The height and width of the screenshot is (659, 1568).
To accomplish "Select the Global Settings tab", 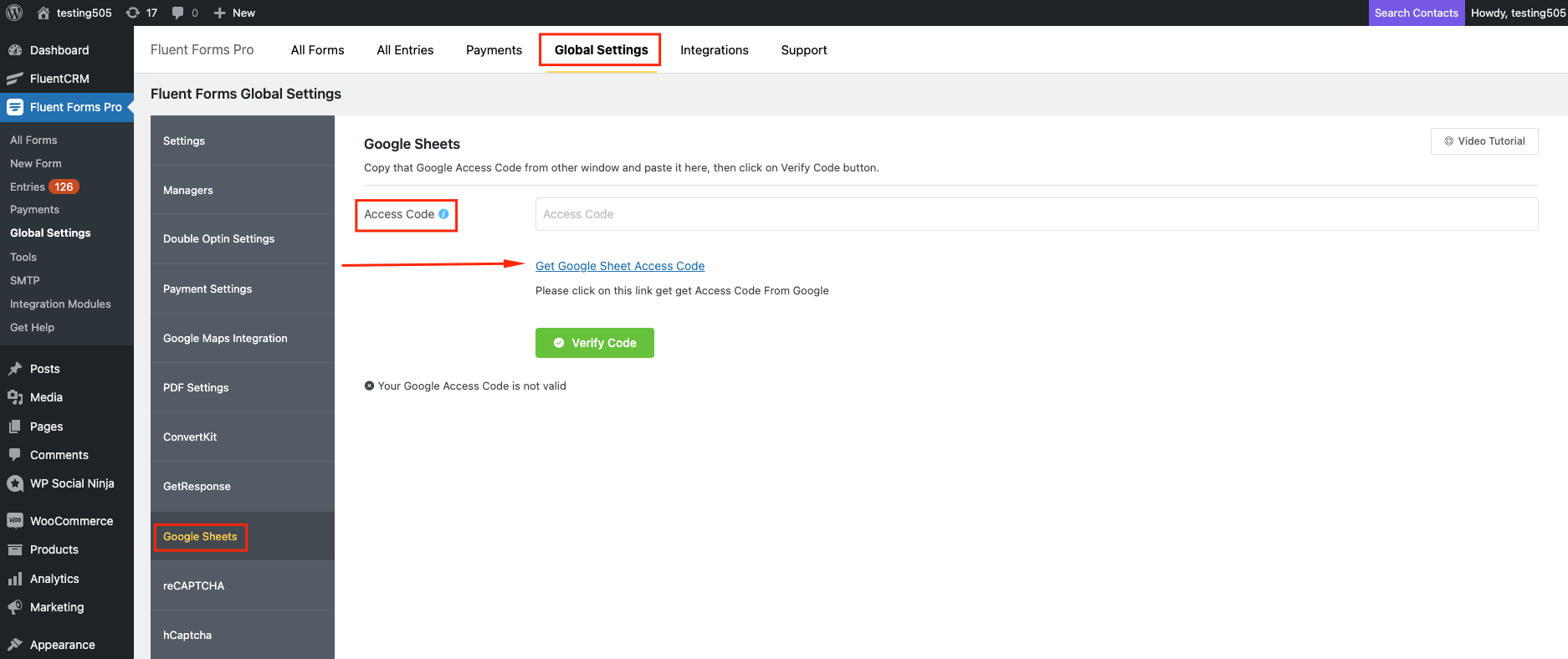I will (601, 50).
